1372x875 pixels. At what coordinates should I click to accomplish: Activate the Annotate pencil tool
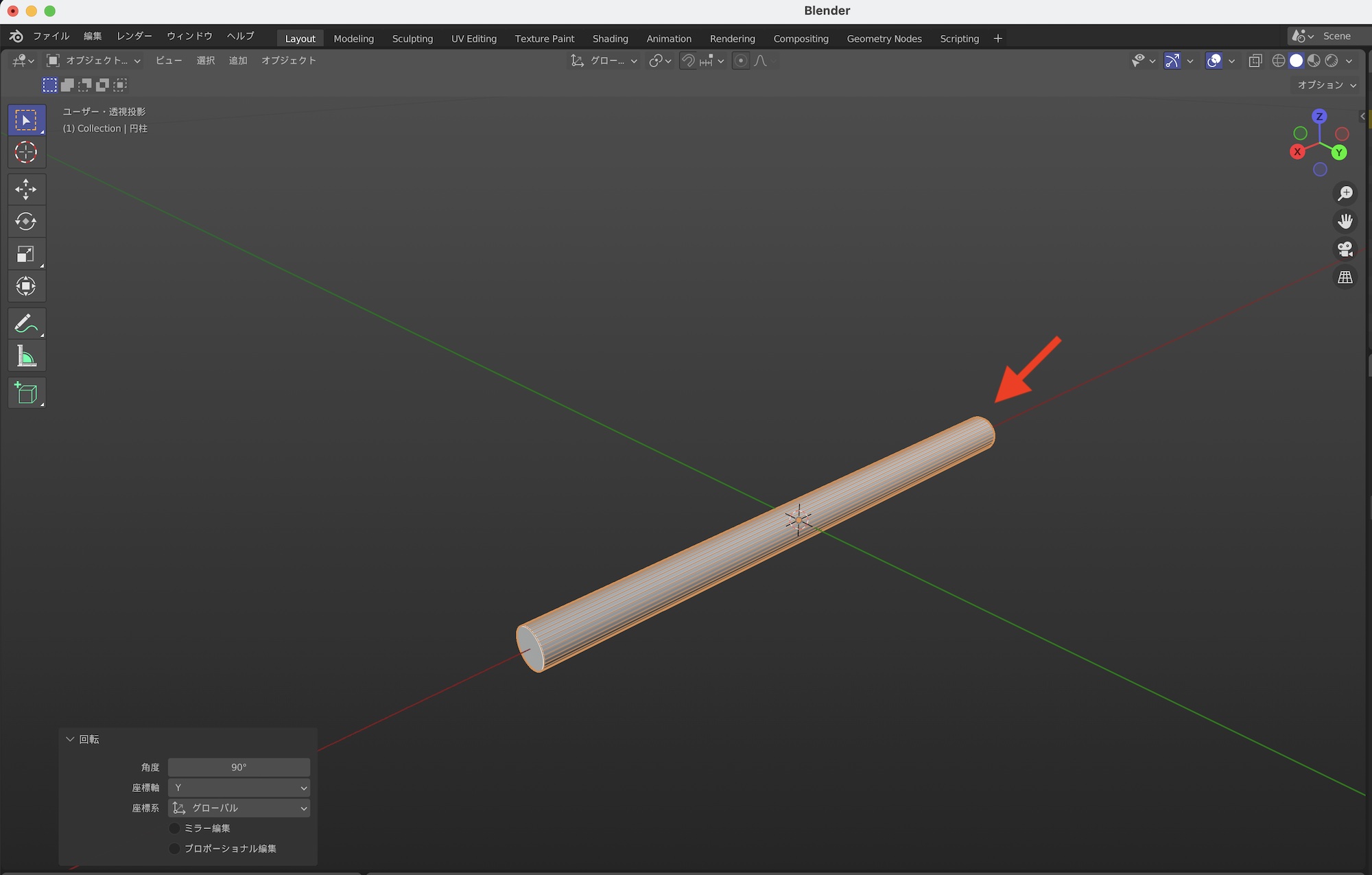click(x=26, y=323)
